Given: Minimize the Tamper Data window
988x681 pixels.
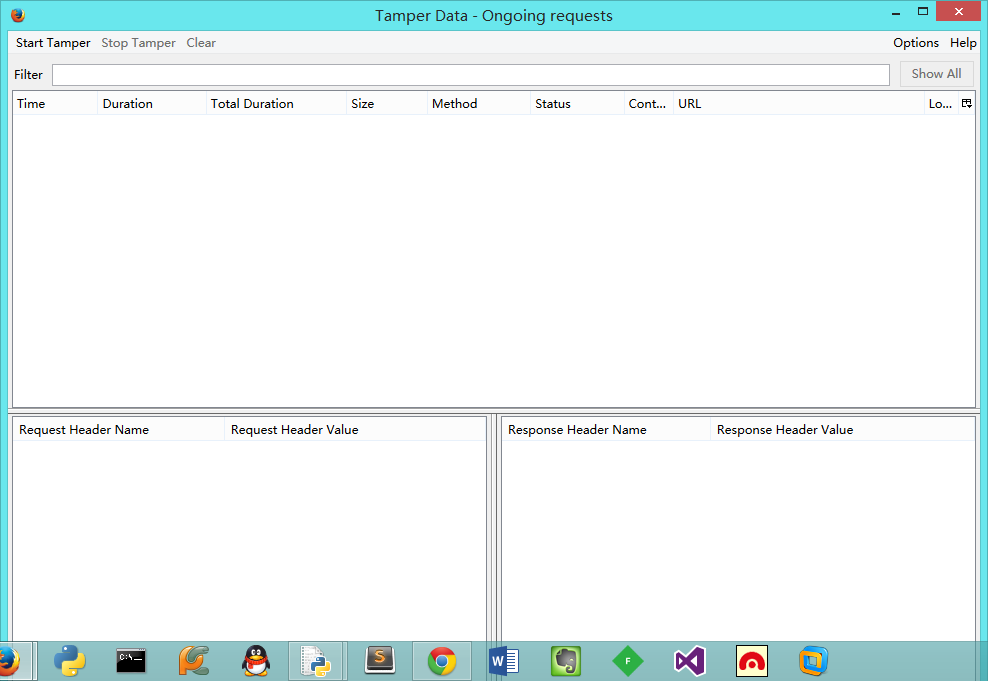Looking at the screenshot, I should coord(896,12).
